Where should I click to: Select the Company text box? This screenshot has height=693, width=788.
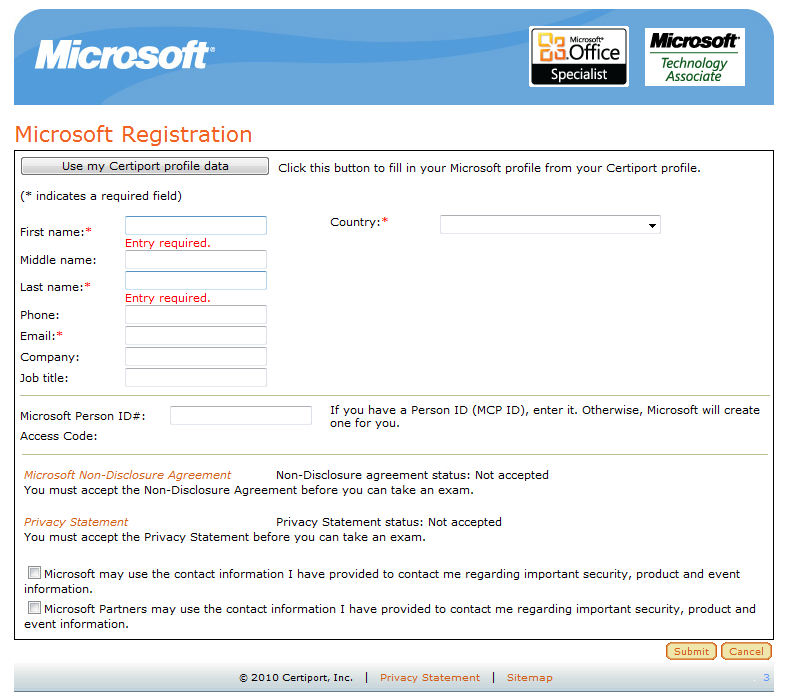(x=195, y=357)
